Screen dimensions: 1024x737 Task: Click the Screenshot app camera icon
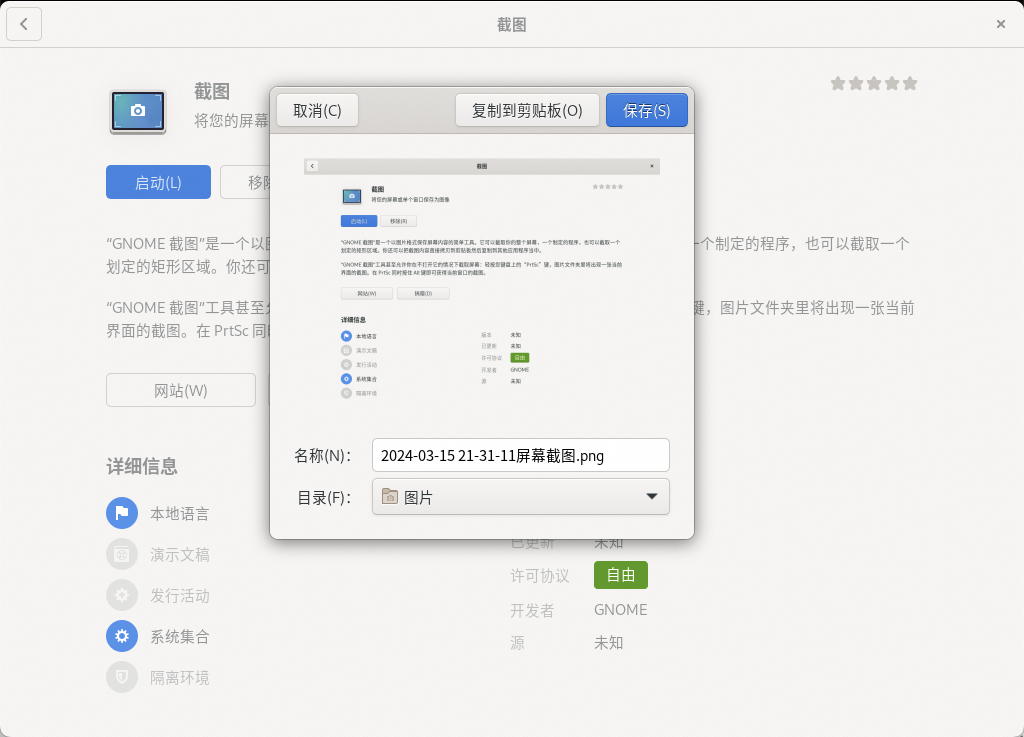tap(138, 111)
